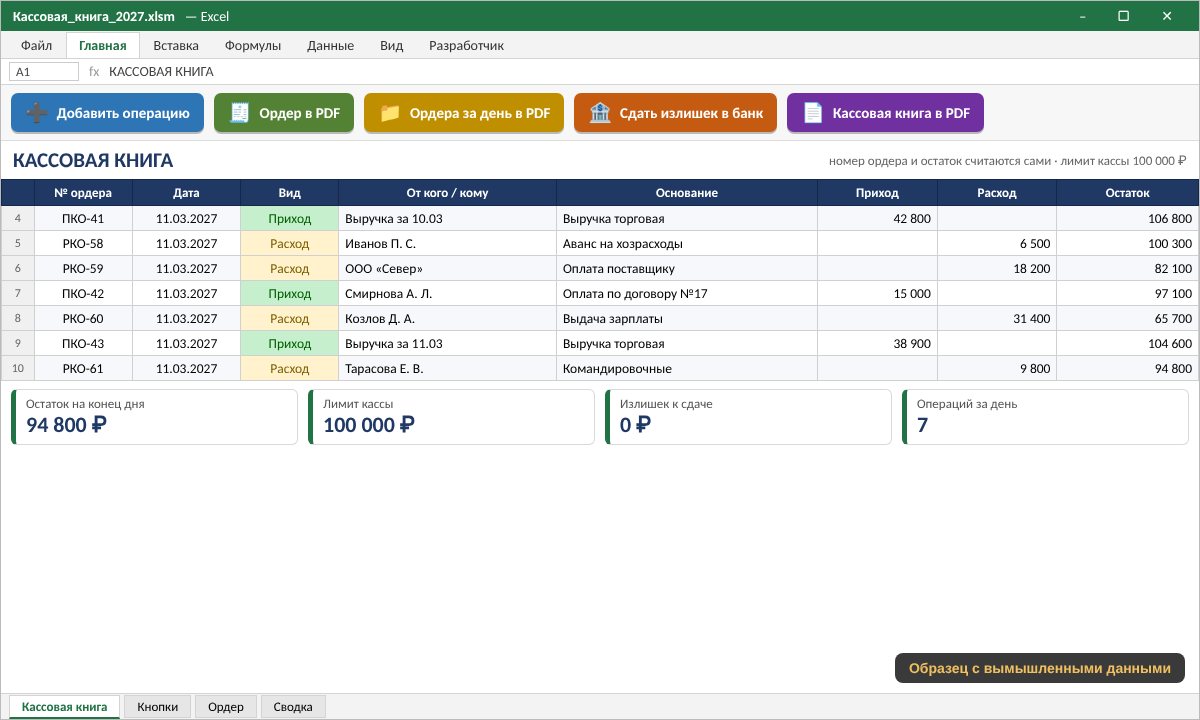Click the plus icon on Добавить операцию

point(37,113)
